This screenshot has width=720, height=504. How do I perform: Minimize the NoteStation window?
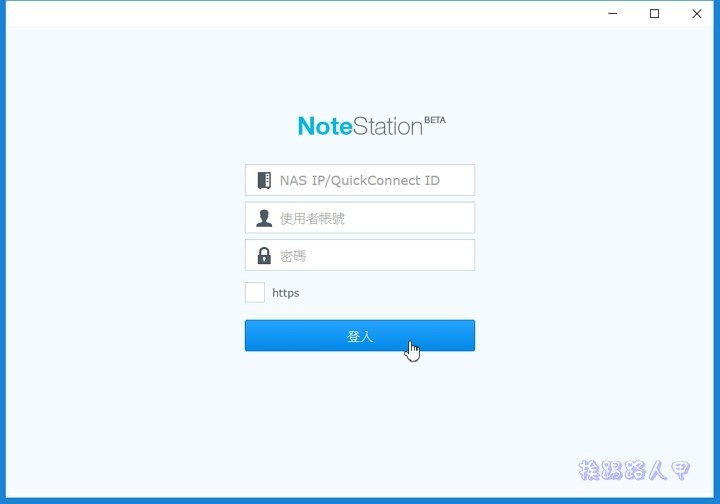[x=613, y=14]
